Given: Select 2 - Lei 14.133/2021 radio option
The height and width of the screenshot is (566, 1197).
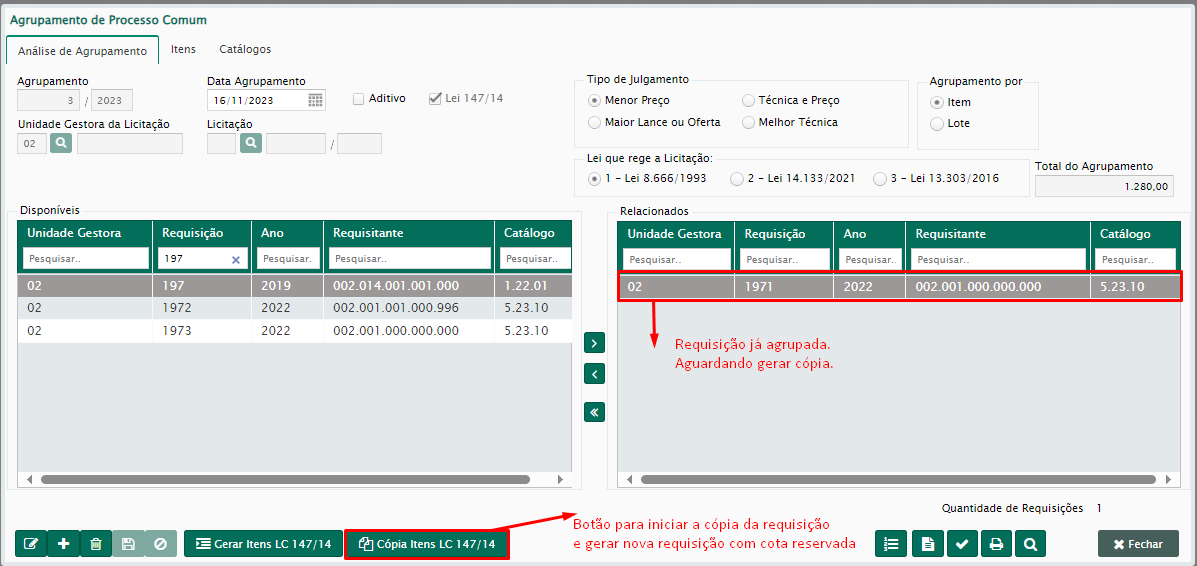Looking at the screenshot, I should tap(737, 179).
